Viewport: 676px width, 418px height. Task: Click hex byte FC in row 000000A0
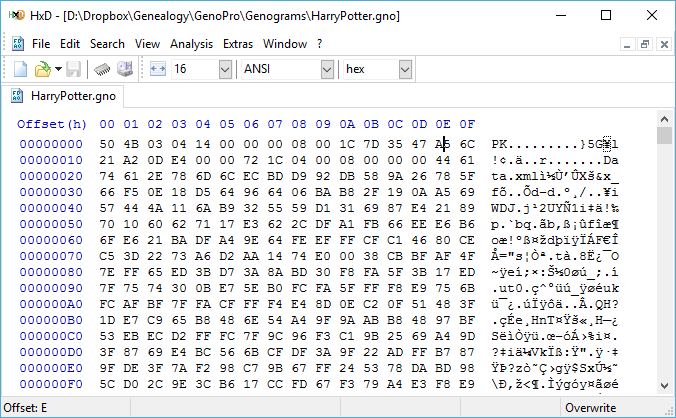coord(107,304)
